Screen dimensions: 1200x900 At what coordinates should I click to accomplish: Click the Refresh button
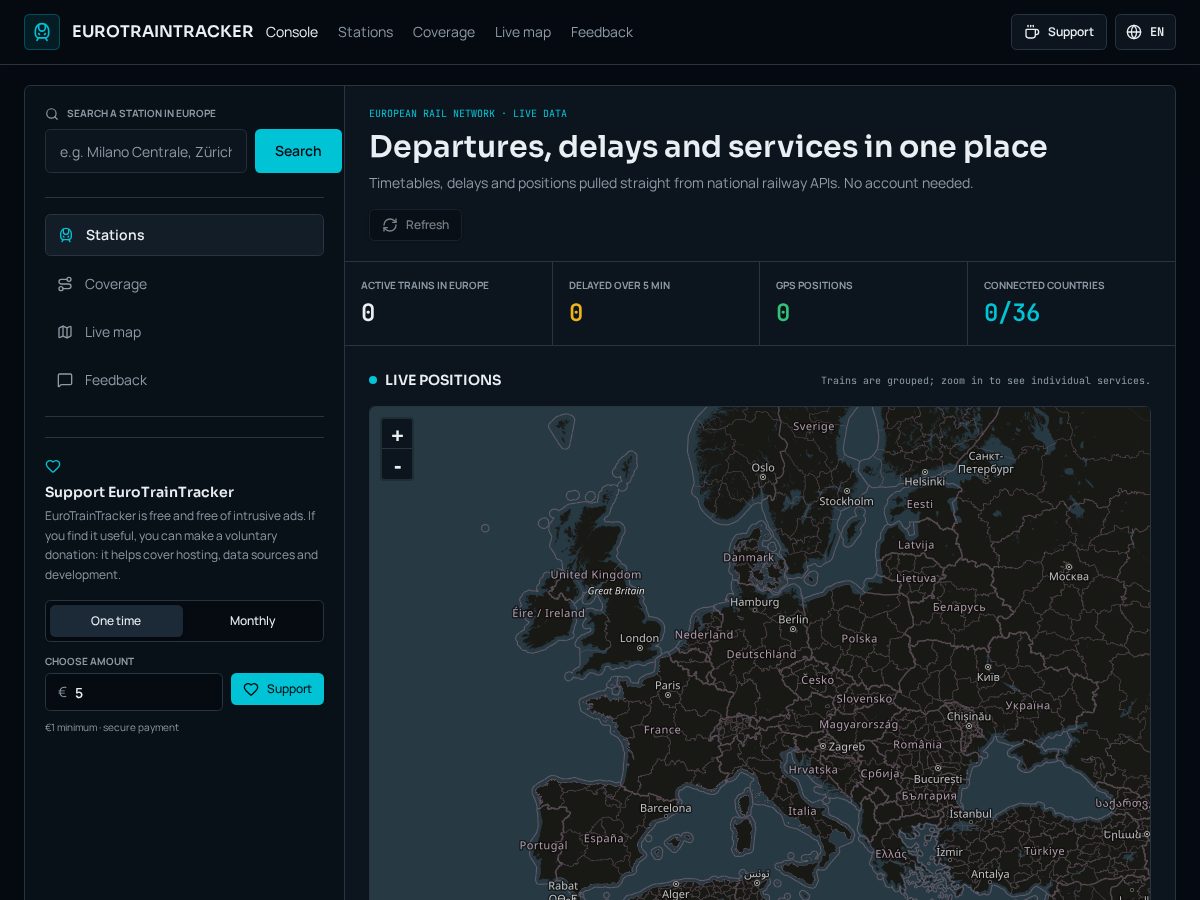415,225
